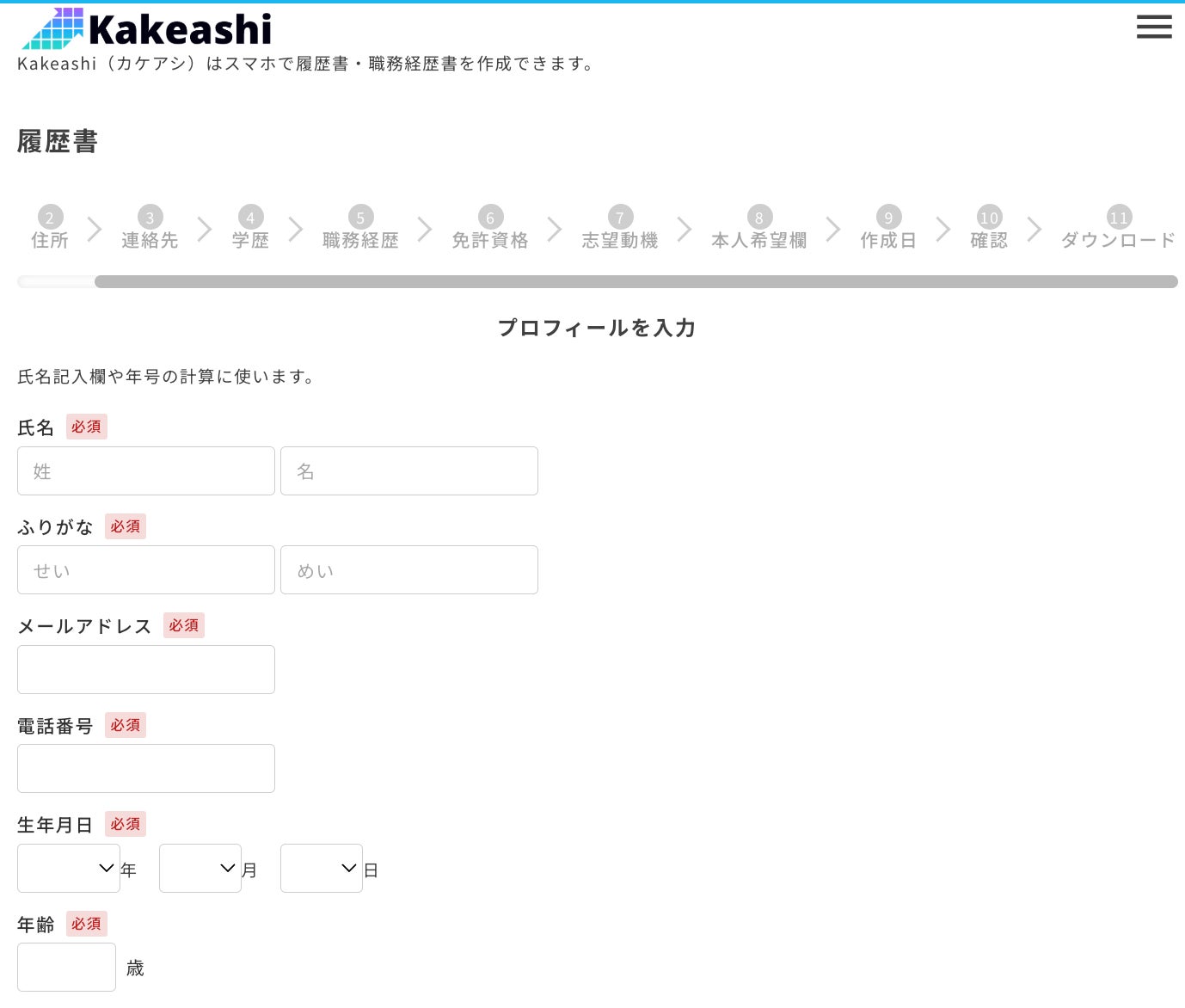Screen dimensions: 1185x1008
Task: Select step 7 志望動機 icon
Action: [x=620, y=218]
